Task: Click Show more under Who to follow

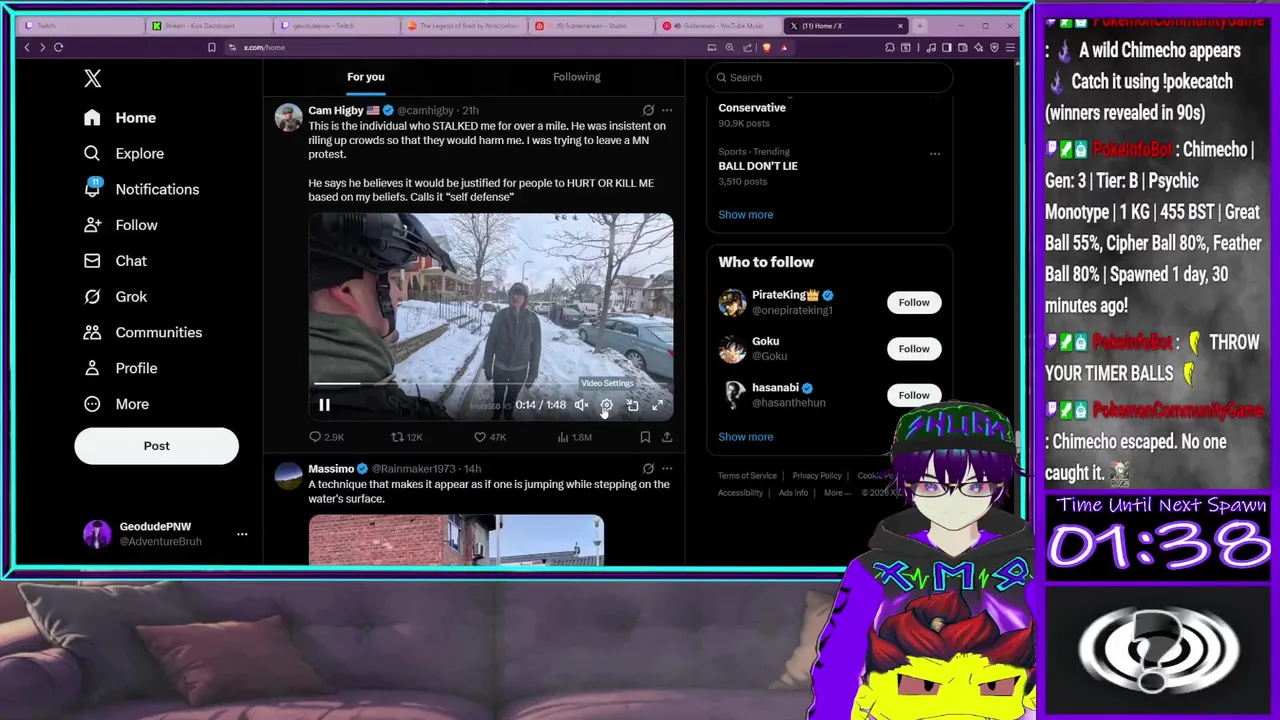Action: click(746, 436)
